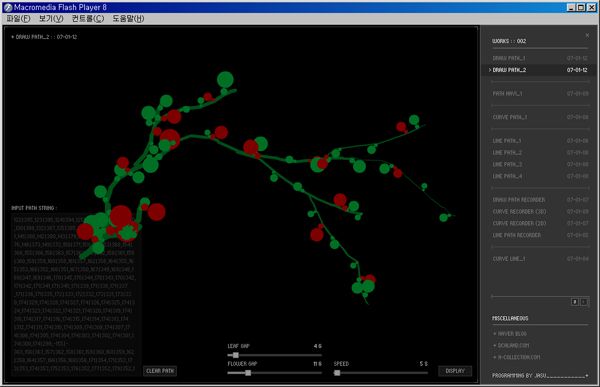Open the 보기(V) menu
Screen dimensions: 600x387
(51, 18)
